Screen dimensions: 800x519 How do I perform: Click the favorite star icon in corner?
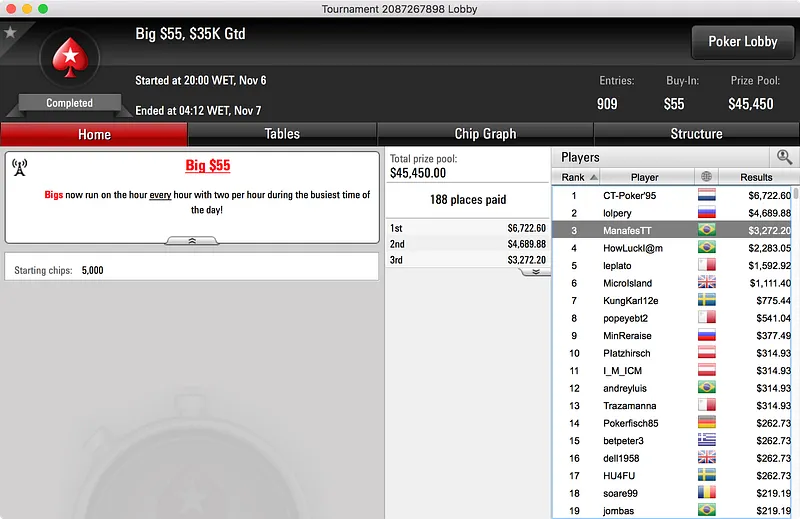coord(10,33)
